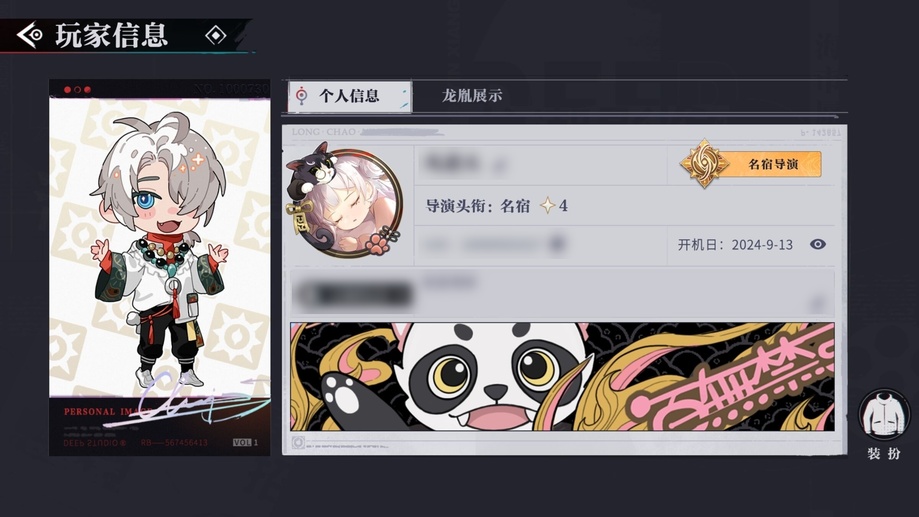This screenshot has height=517, width=919.
Task: Click the chibi character personal image card
Action: pos(159,268)
